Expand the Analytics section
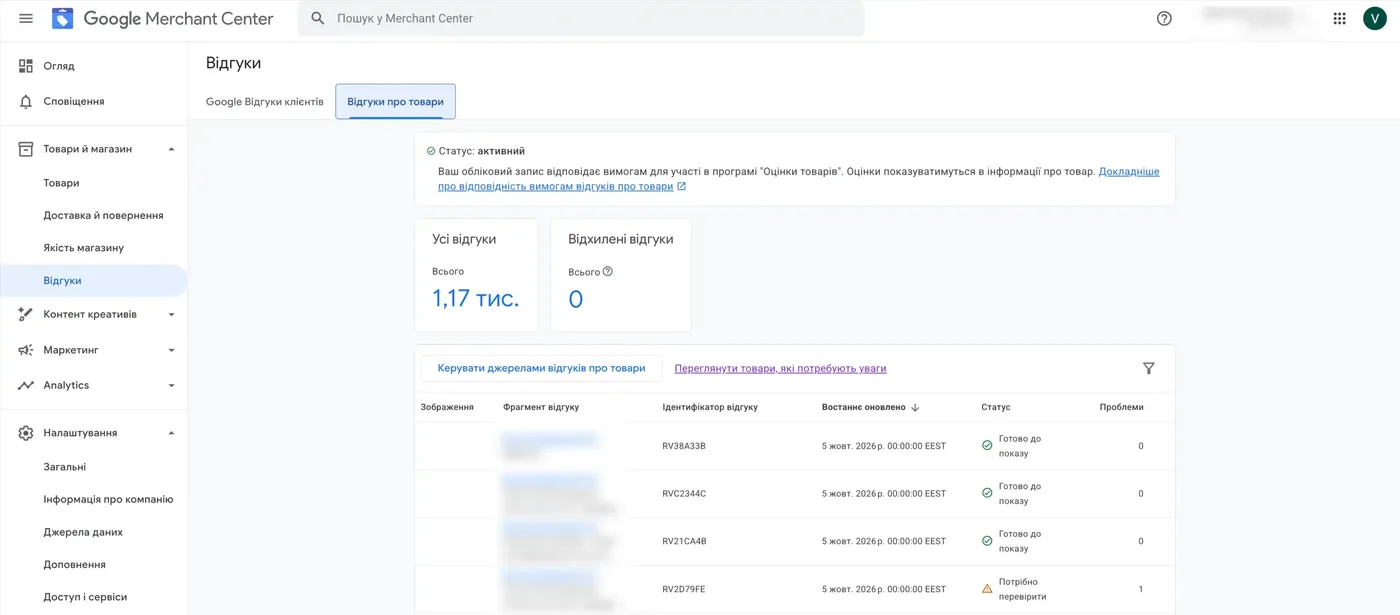The image size is (1400, 615). click(171, 385)
